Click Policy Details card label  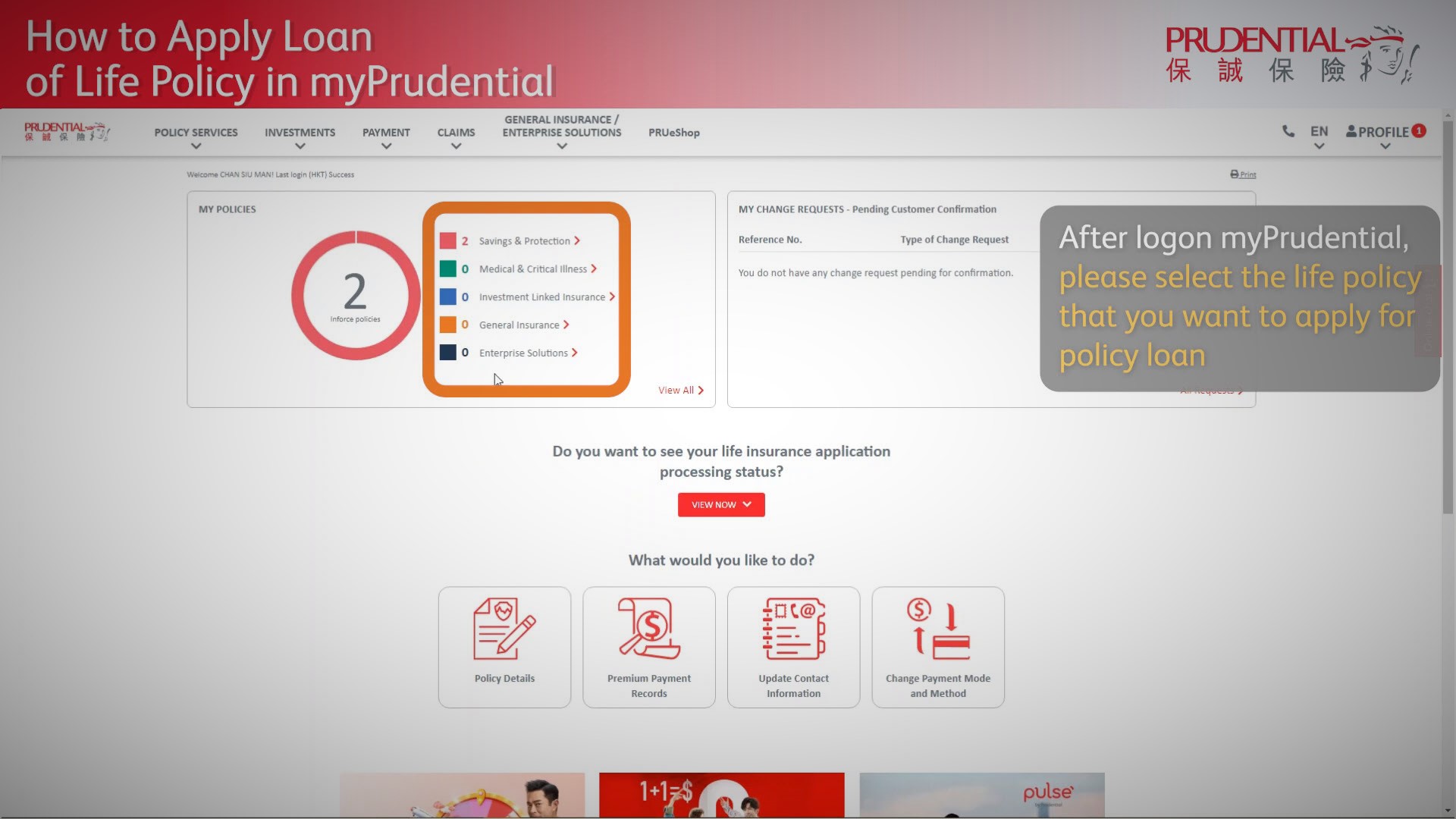(504, 679)
